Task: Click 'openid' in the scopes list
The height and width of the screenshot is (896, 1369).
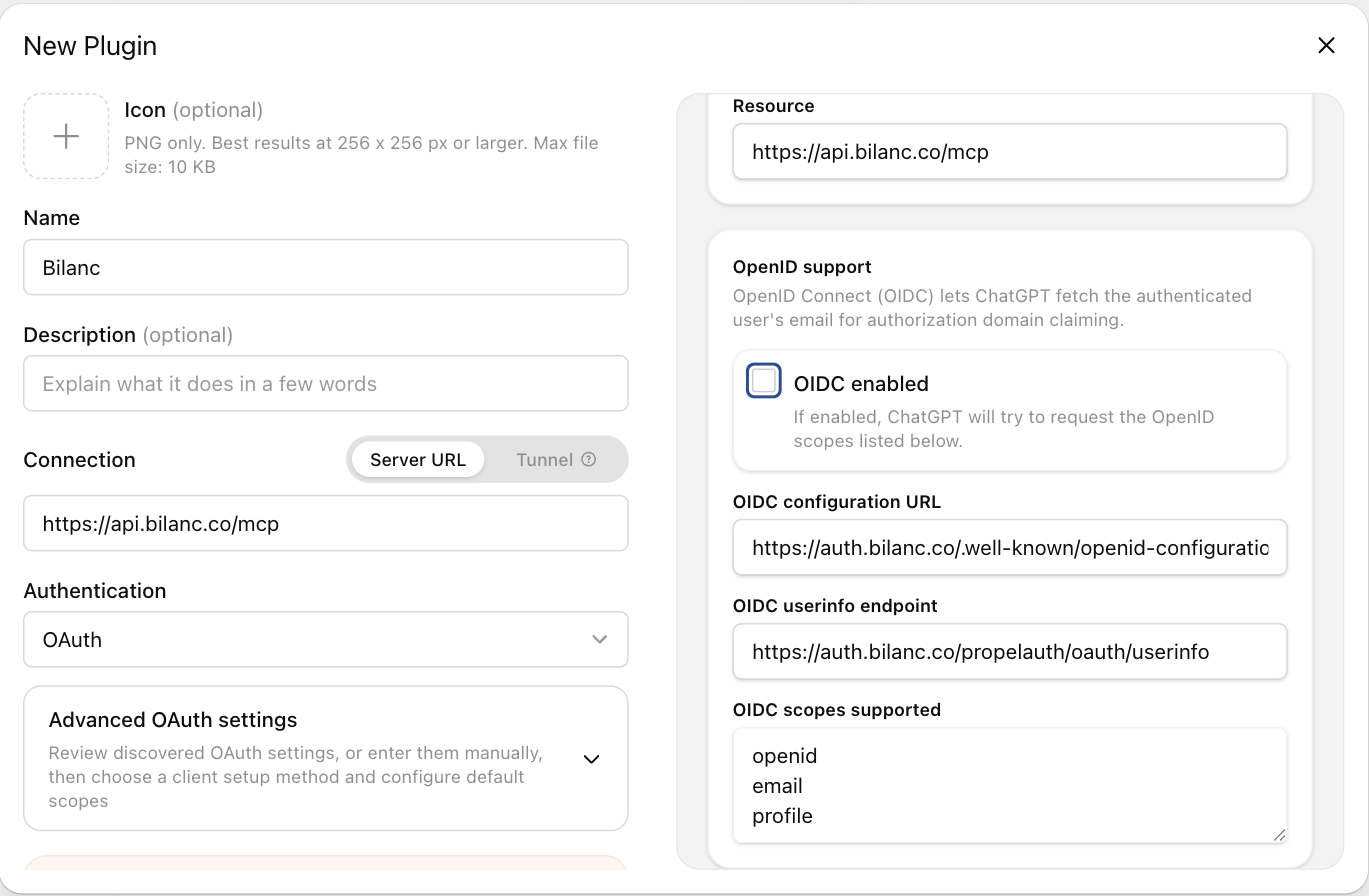Action: [785, 756]
